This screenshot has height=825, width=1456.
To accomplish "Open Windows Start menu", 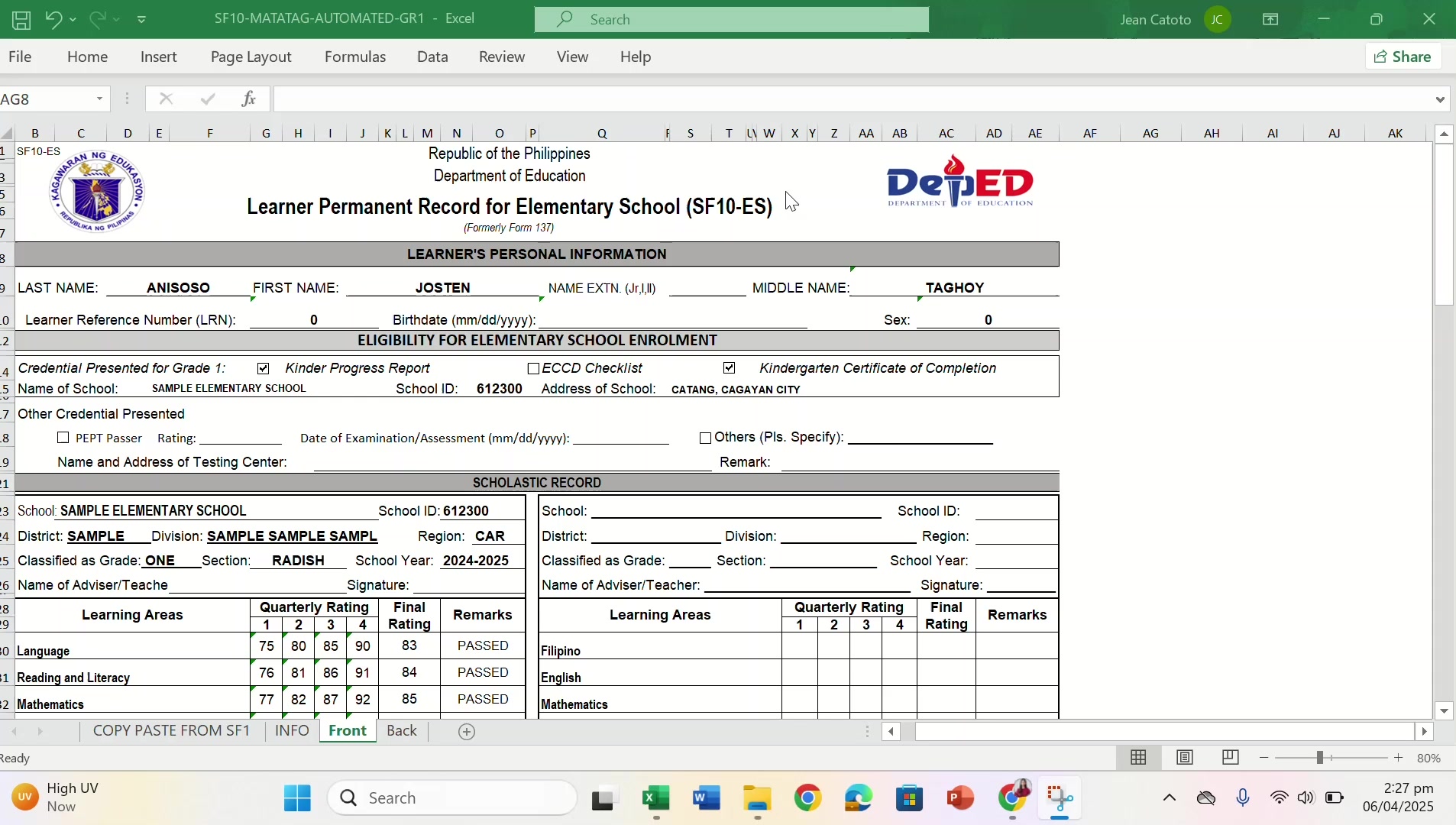I will [297, 798].
